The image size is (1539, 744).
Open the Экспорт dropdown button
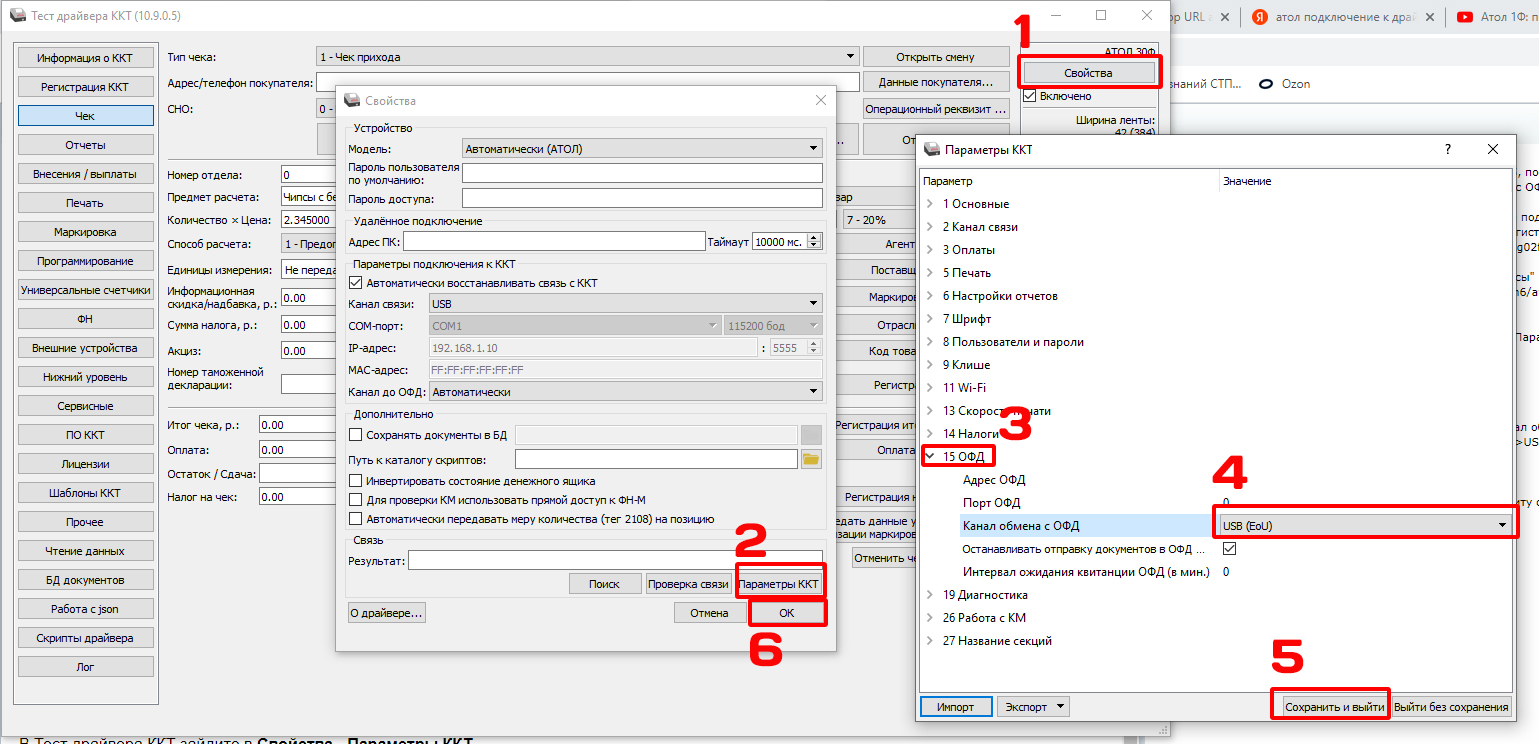point(1033,707)
